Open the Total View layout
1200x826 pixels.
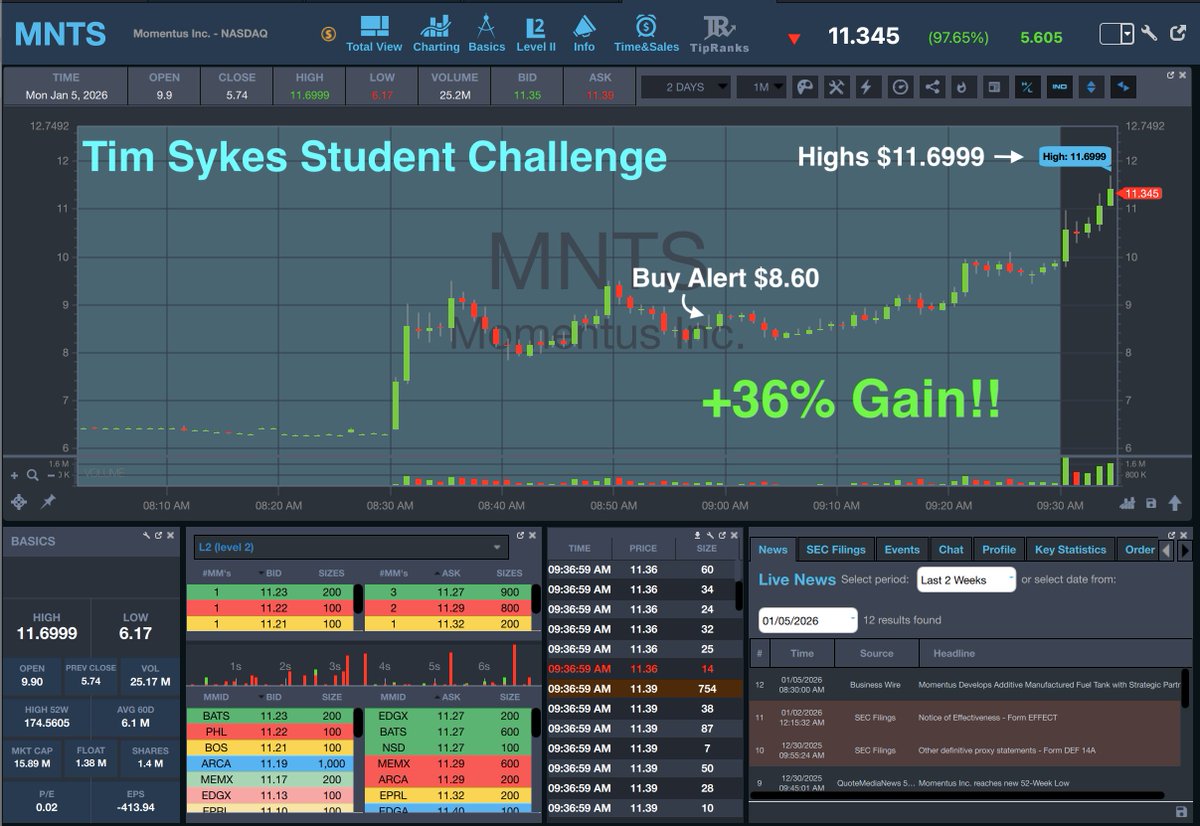(374, 33)
